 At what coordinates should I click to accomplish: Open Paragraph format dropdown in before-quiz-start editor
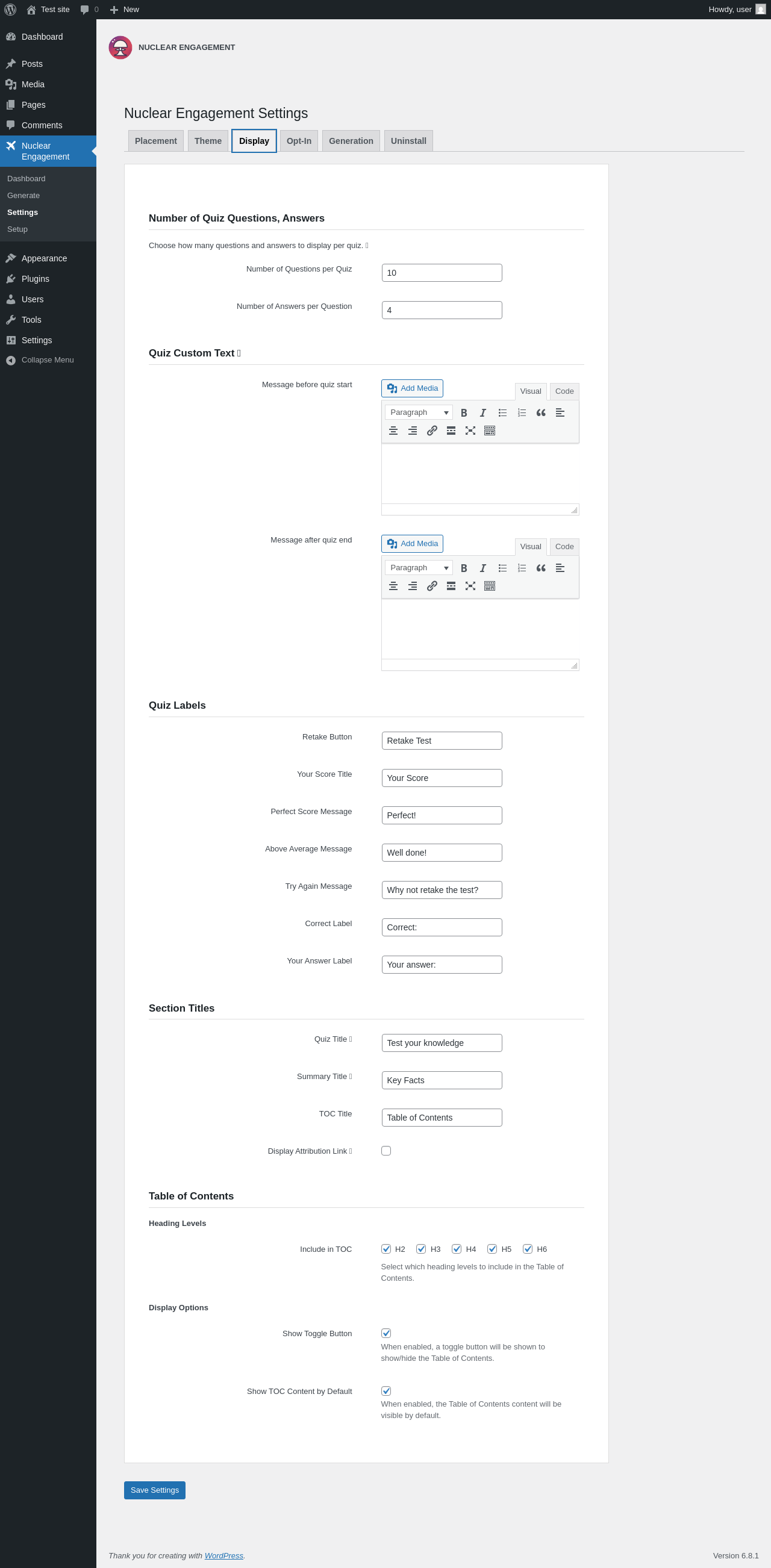[419, 412]
